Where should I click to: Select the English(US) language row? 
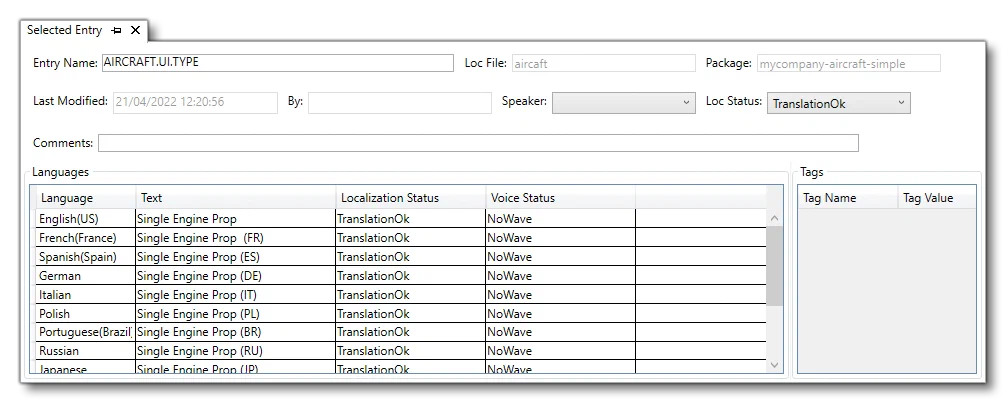pos(401,218)
